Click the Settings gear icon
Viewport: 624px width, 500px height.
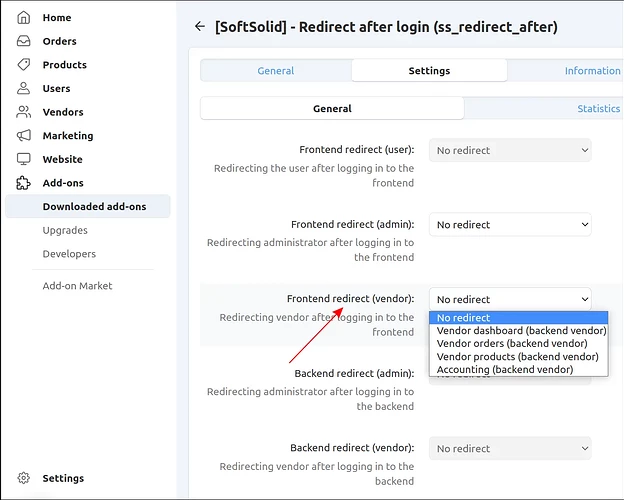[23, 478]
